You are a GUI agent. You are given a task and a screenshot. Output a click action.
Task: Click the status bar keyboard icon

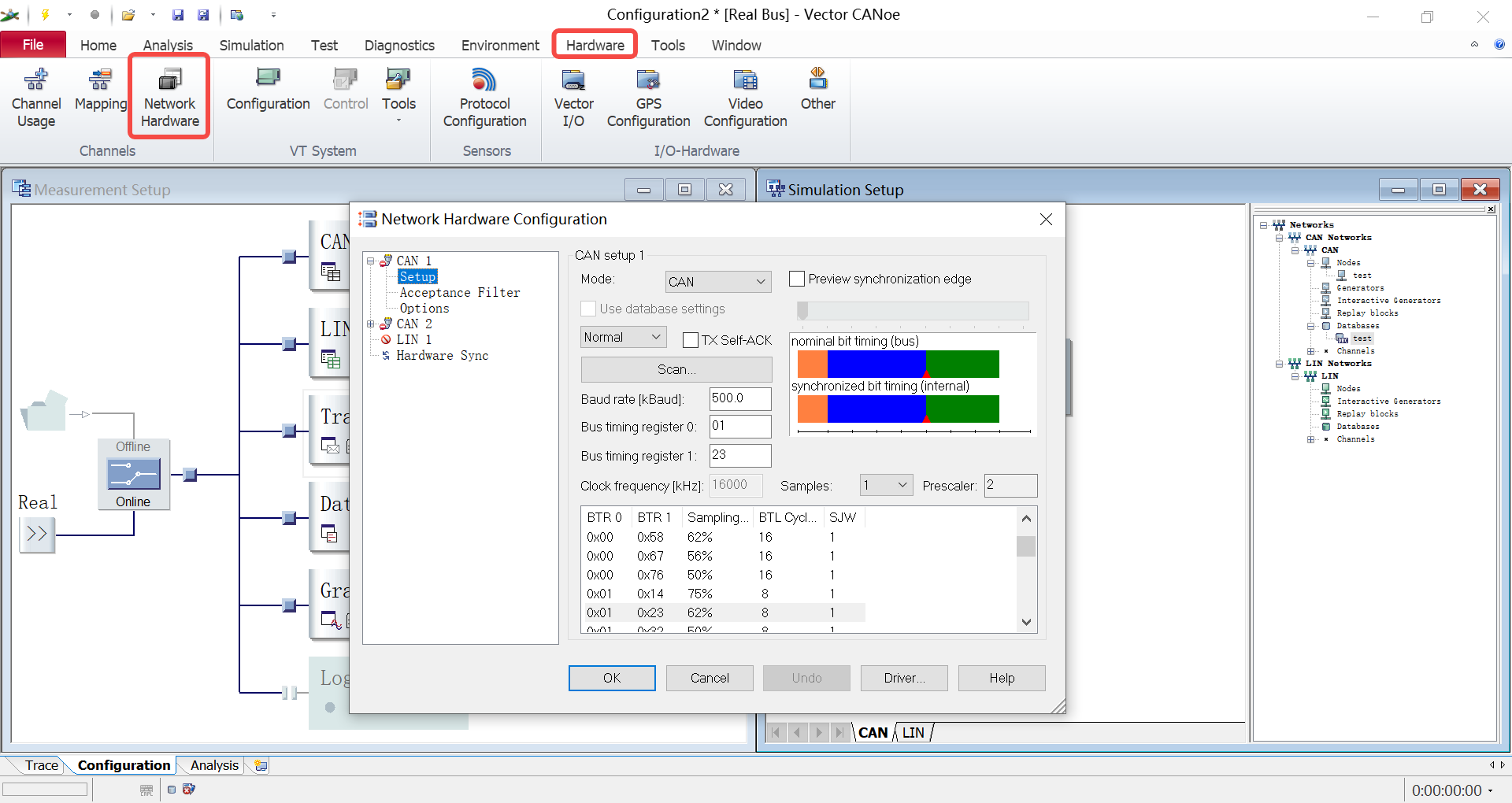point(146,790)
